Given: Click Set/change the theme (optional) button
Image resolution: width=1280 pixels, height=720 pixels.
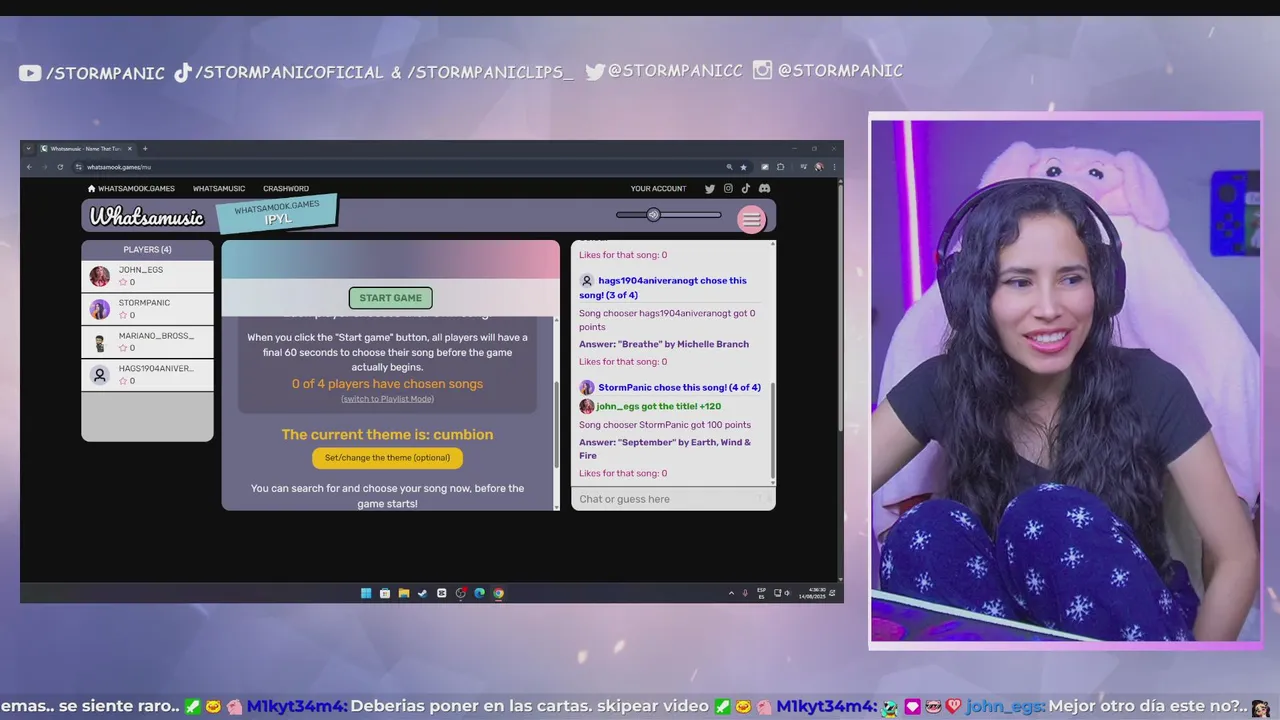Looking at the screenshot, I should pos(387,458).
